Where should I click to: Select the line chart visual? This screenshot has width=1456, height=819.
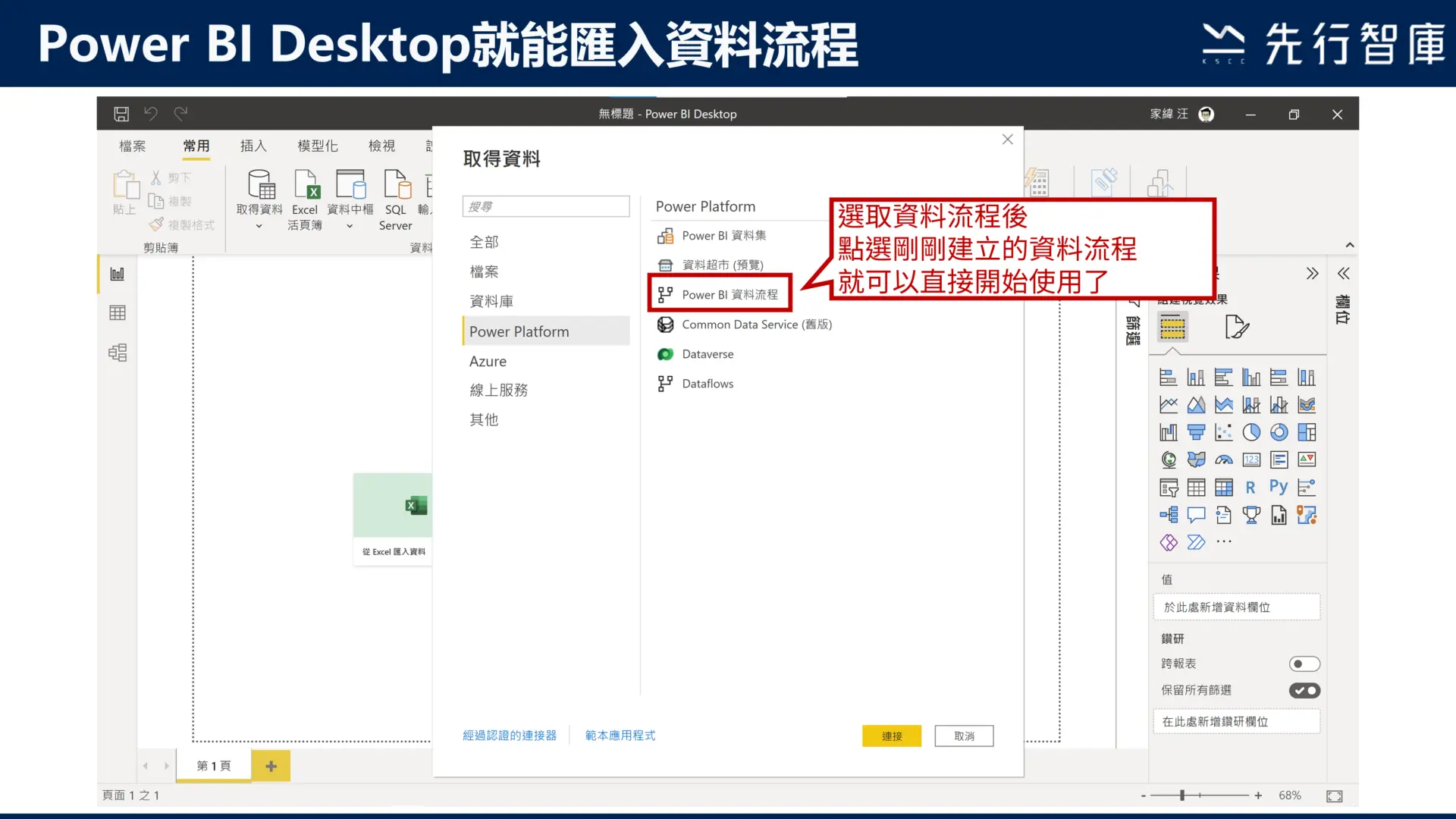[1169, 405]
